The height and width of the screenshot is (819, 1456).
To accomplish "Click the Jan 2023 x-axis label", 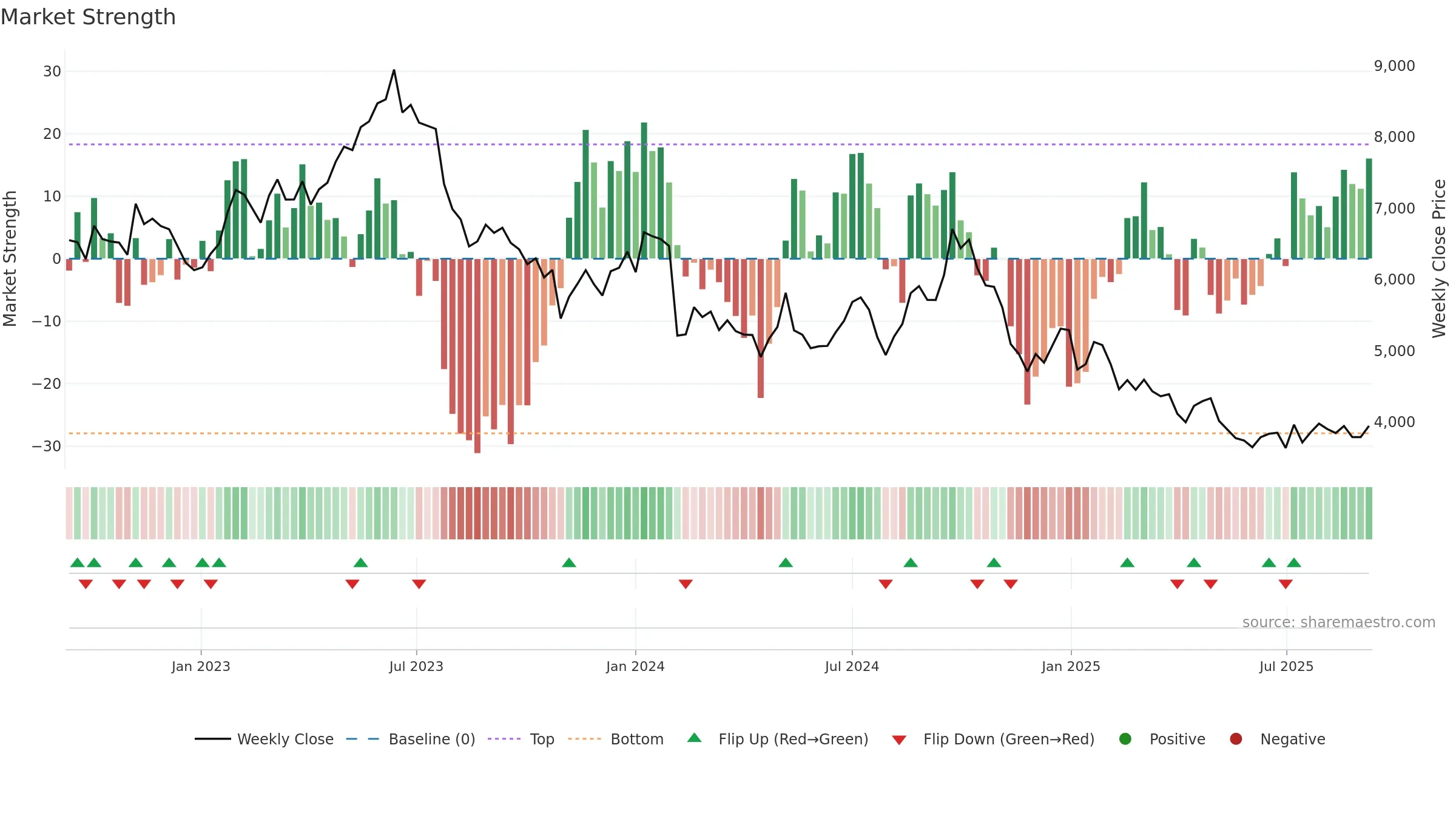I will click(x=201, y=666).
